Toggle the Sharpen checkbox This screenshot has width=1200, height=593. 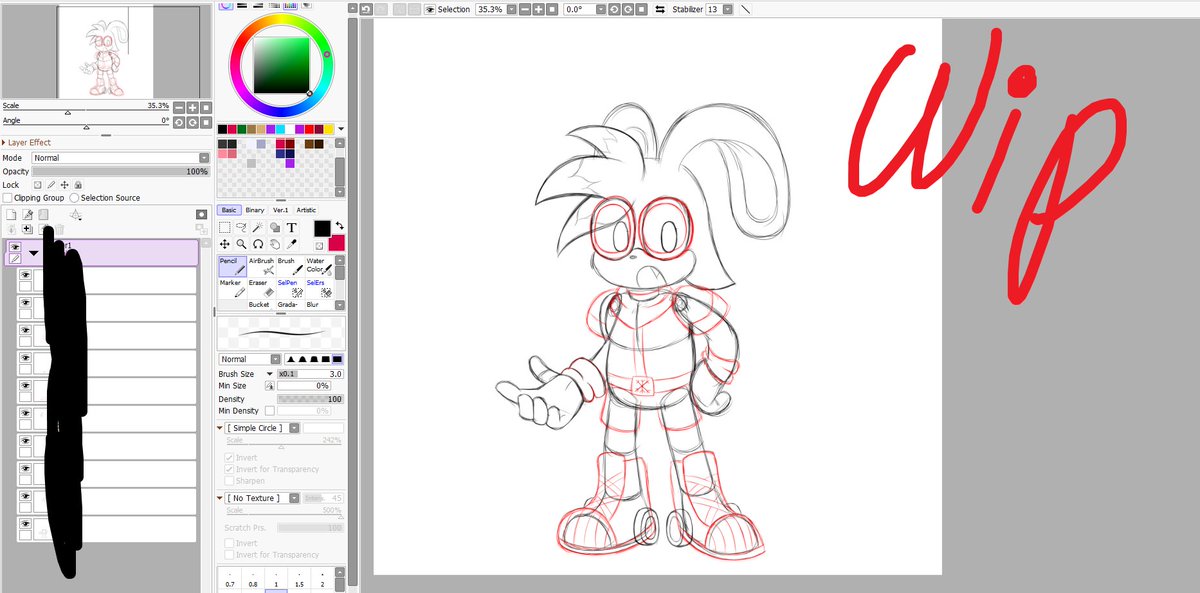click(x=229, y=481)
